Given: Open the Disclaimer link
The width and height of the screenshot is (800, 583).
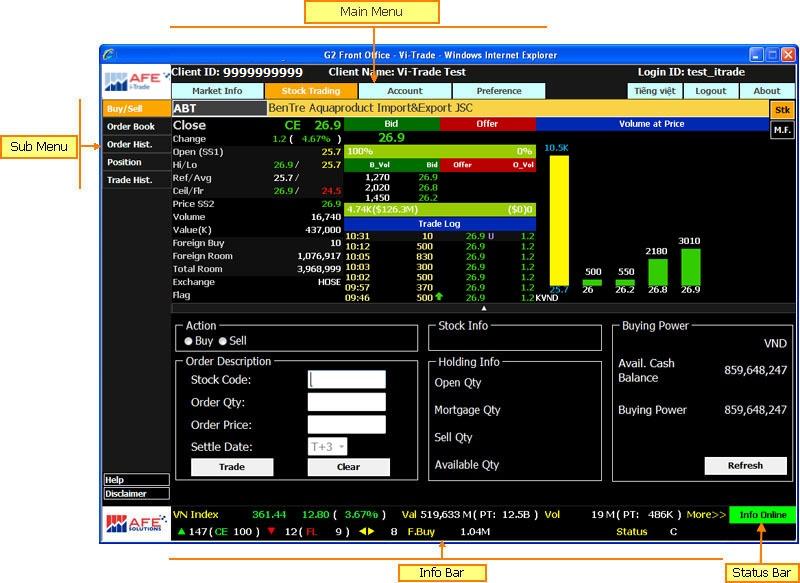Looking at the screenshot, I should [136, 493].
